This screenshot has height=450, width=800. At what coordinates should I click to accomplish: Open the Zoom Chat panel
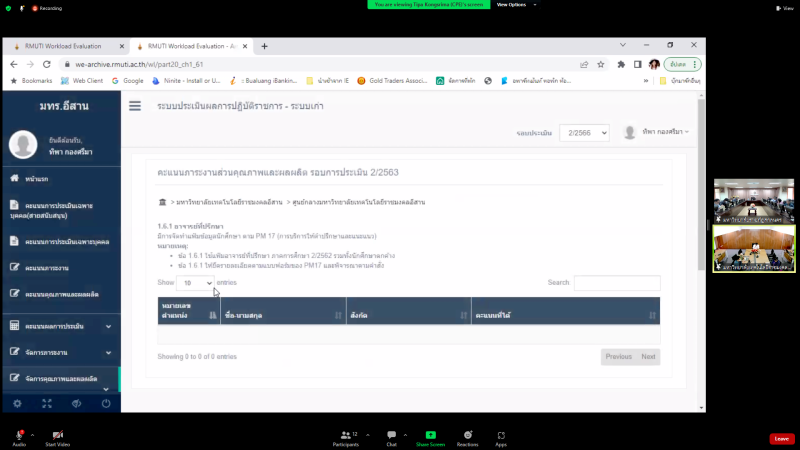[x=391, y=437]
